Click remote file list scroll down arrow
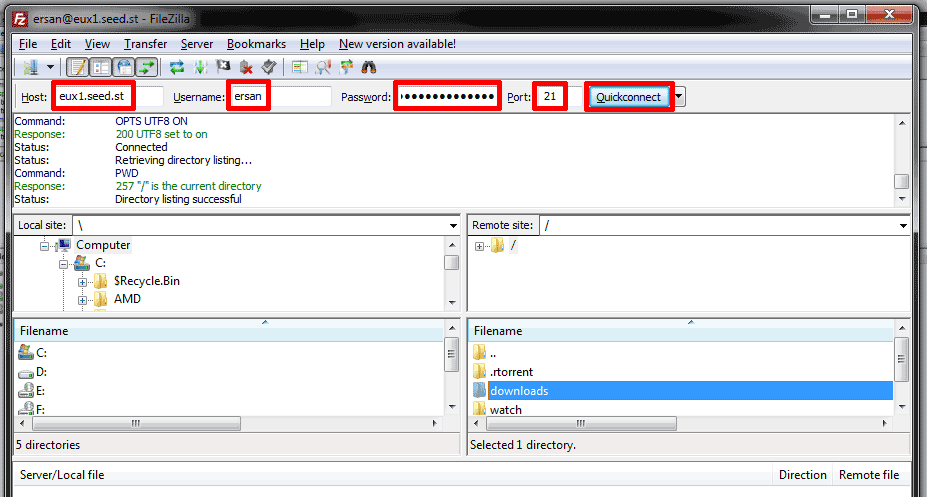 coord(902,407)
